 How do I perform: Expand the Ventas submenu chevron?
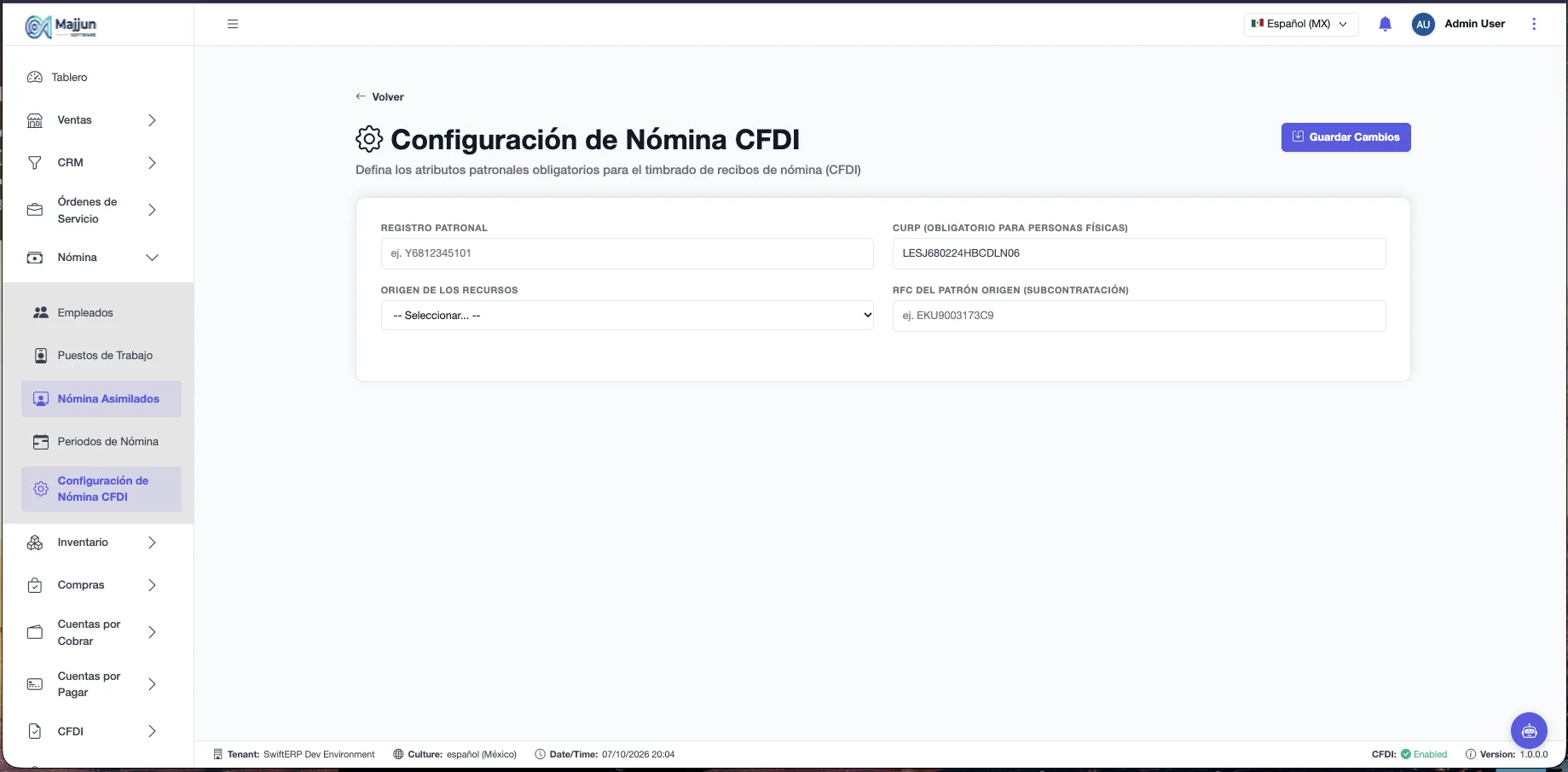point(152,120)
